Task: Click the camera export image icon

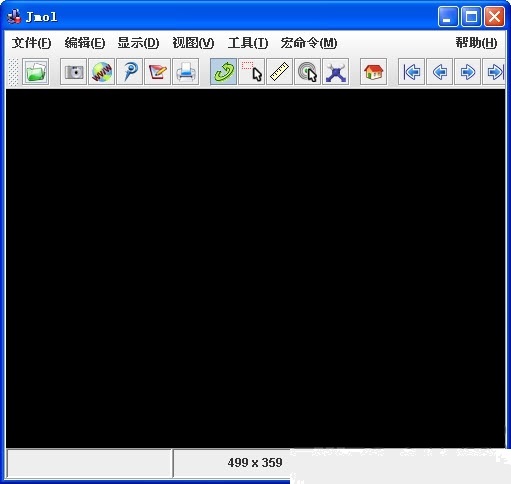Action: point(74,72)
